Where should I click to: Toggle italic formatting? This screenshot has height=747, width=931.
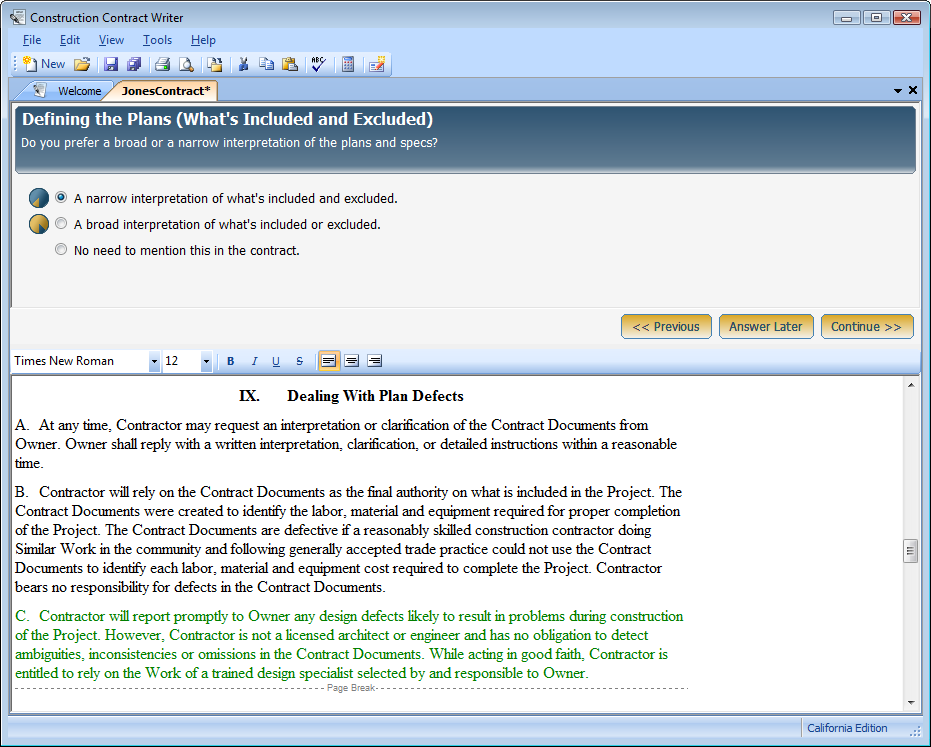point(254,361)
